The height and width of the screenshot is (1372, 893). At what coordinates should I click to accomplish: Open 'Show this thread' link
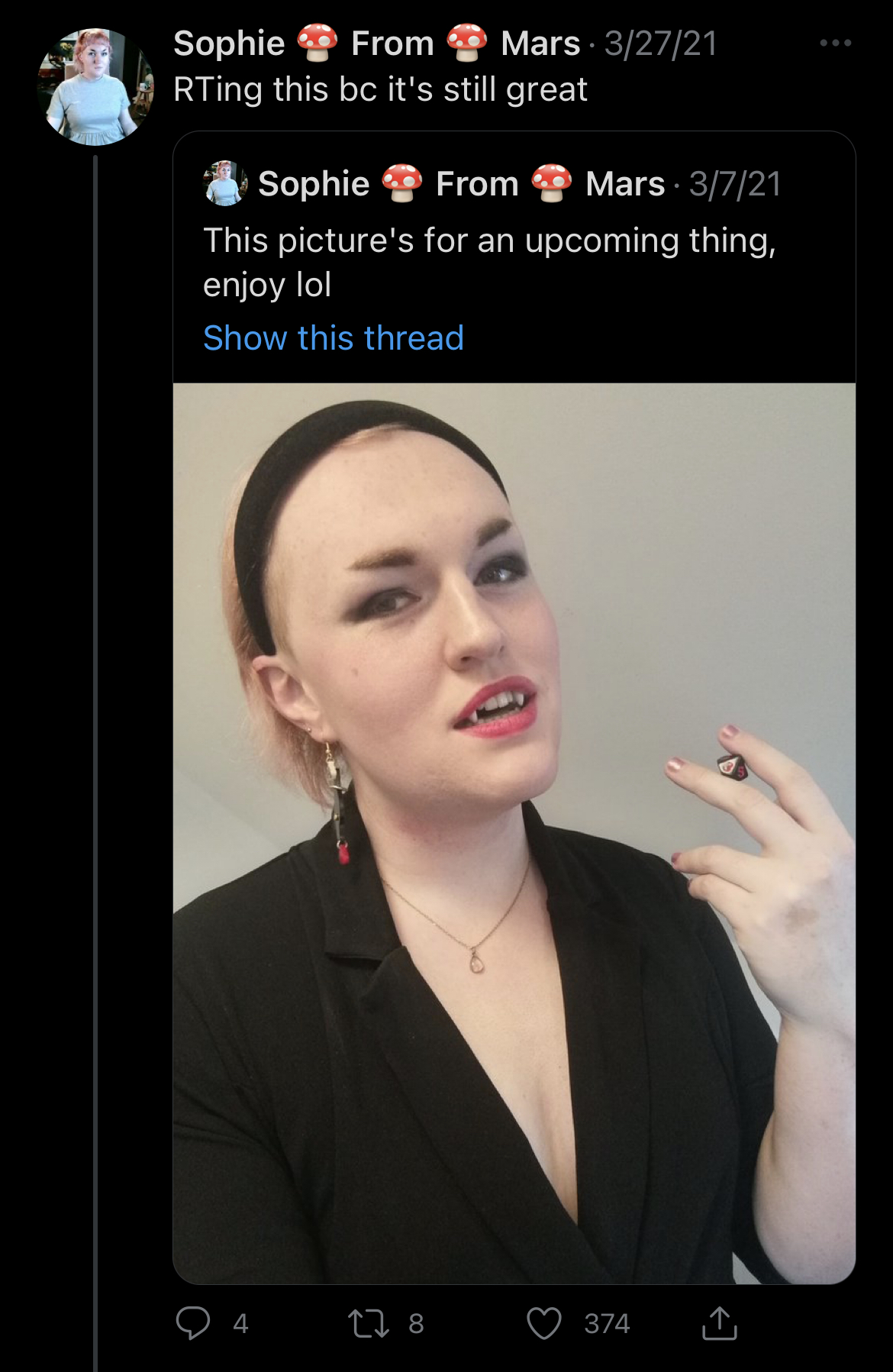pyautogui.click(x=334, y=337)
